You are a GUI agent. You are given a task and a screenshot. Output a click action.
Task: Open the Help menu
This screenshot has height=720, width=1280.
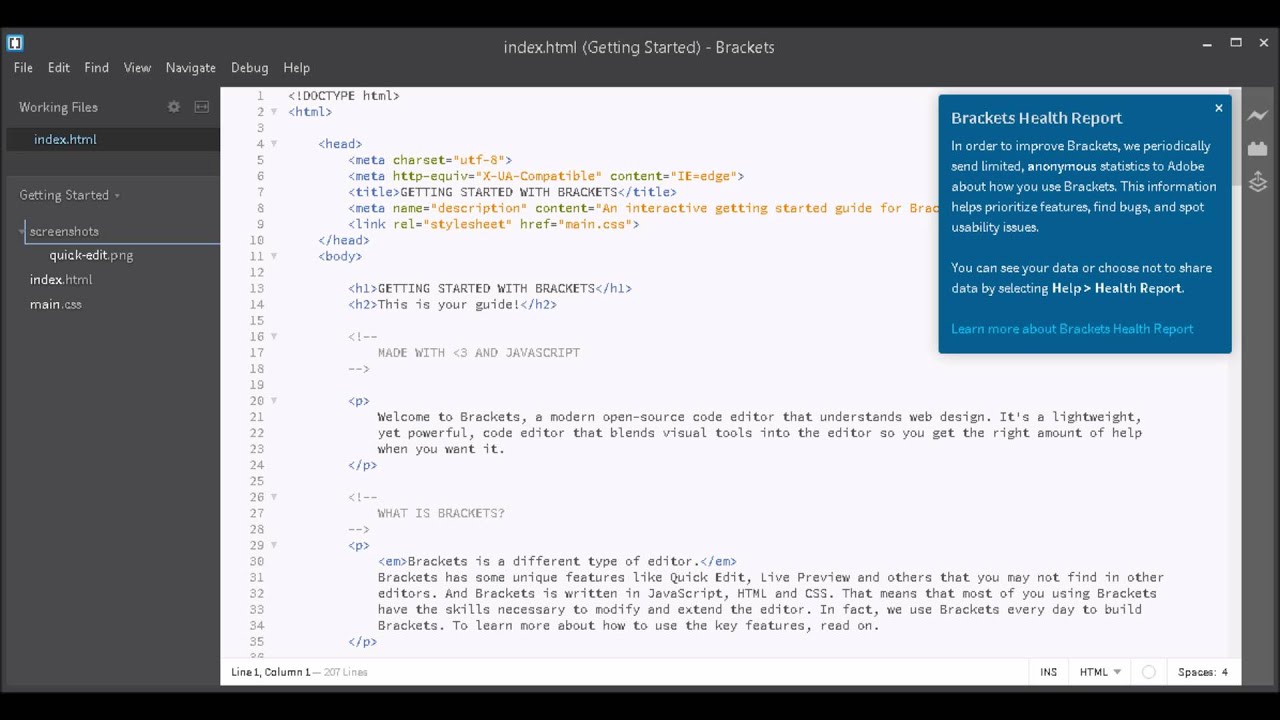[x=296, y=68]
